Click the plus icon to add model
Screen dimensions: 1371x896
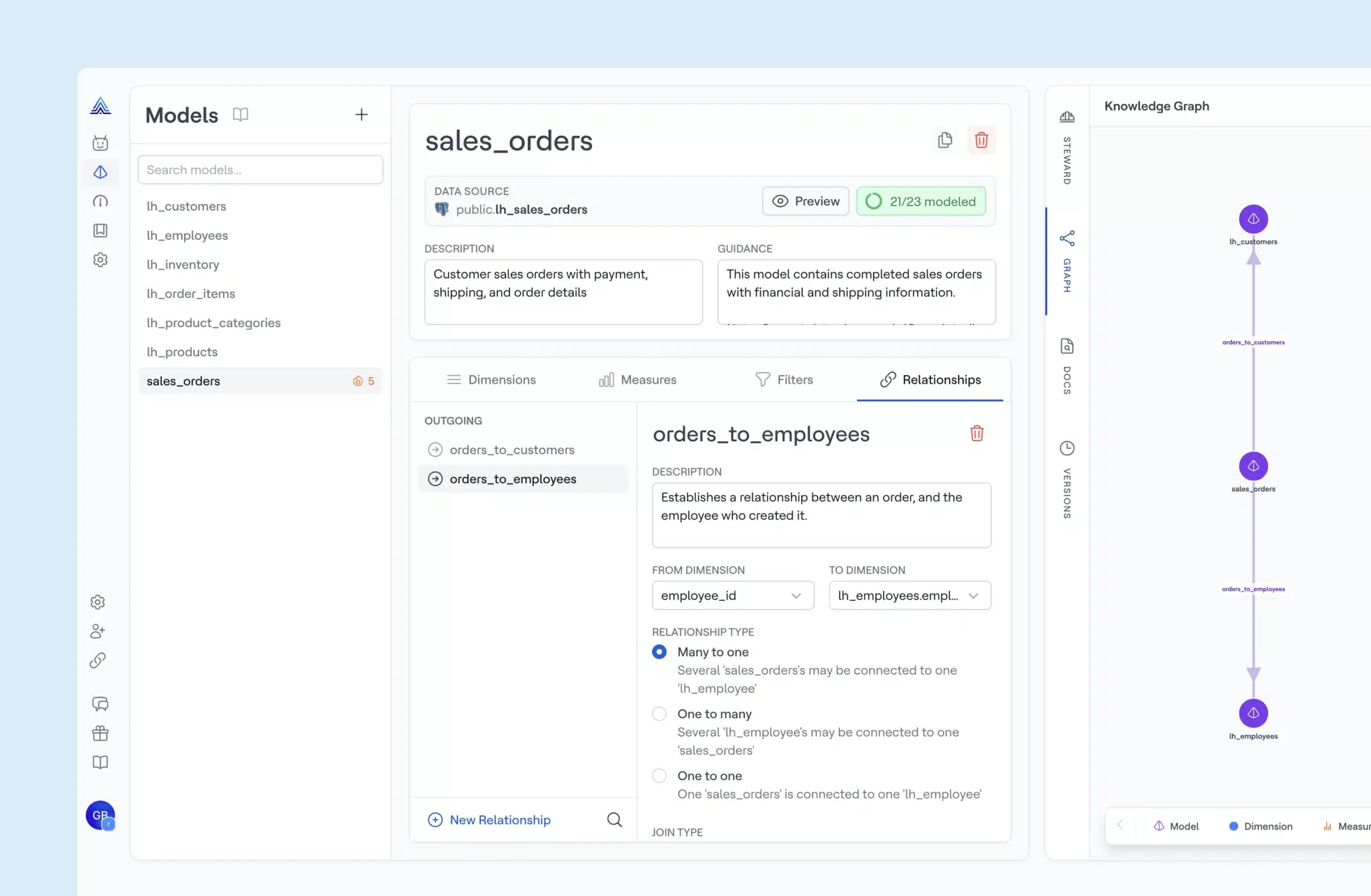tap(361, 115)
